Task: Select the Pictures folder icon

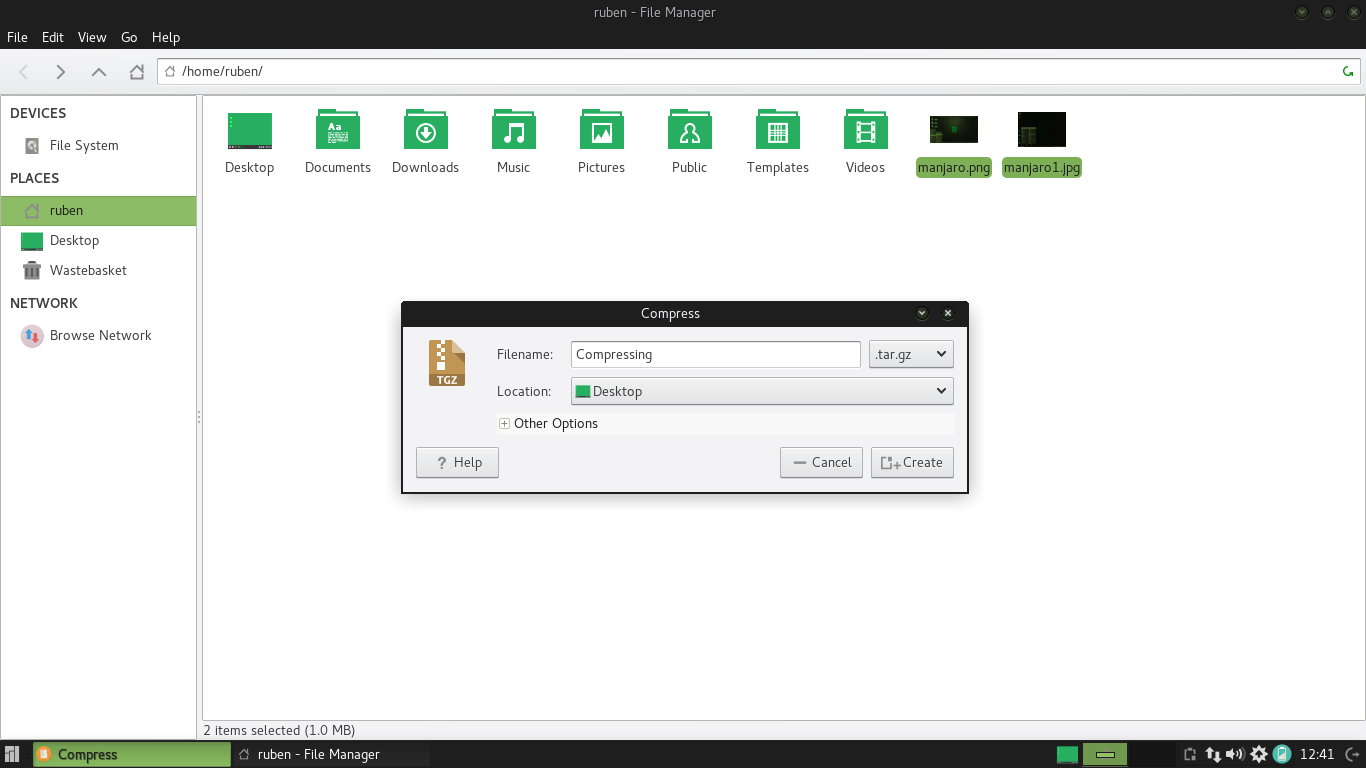Action: pyautogui.click(x=601, y=130)
